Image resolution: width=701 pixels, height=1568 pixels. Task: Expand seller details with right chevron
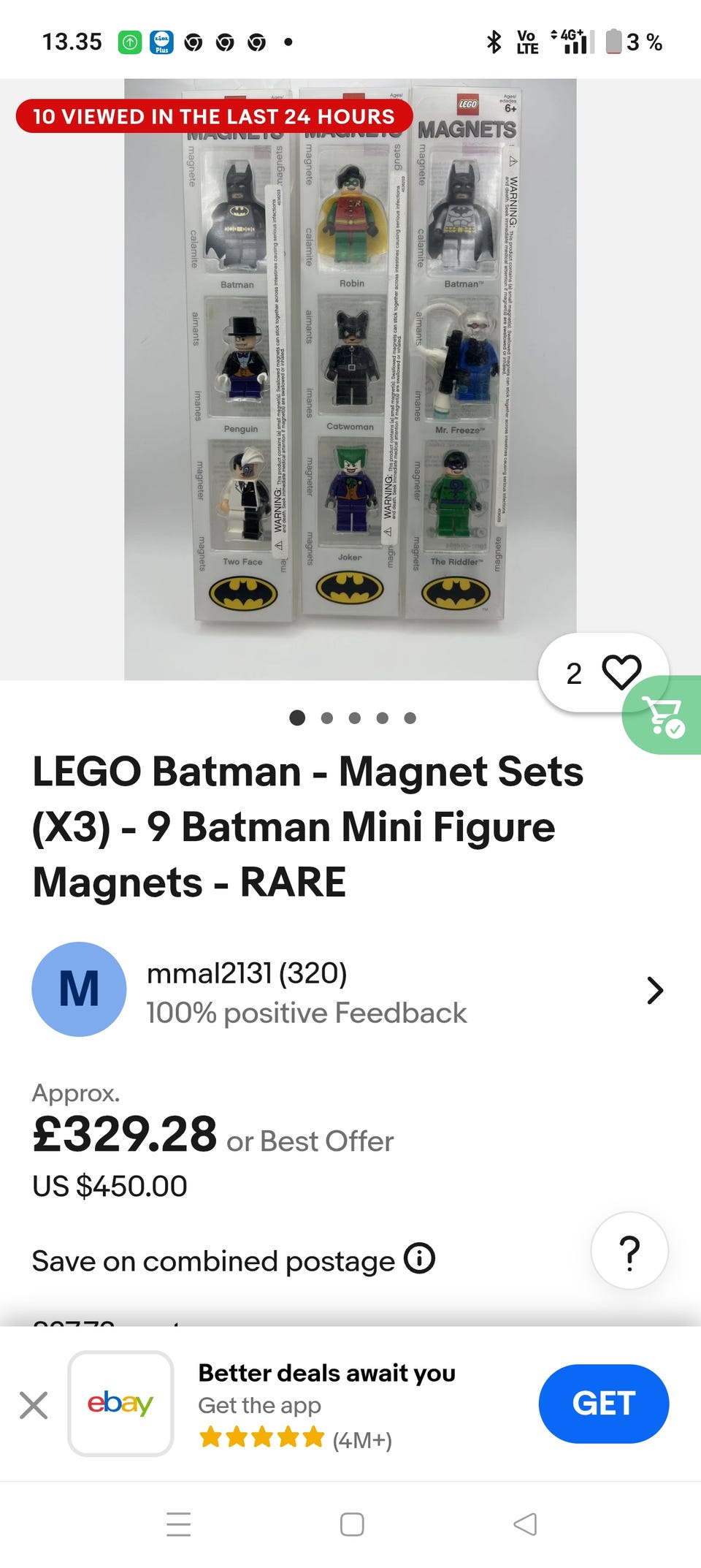click(655, 990)
